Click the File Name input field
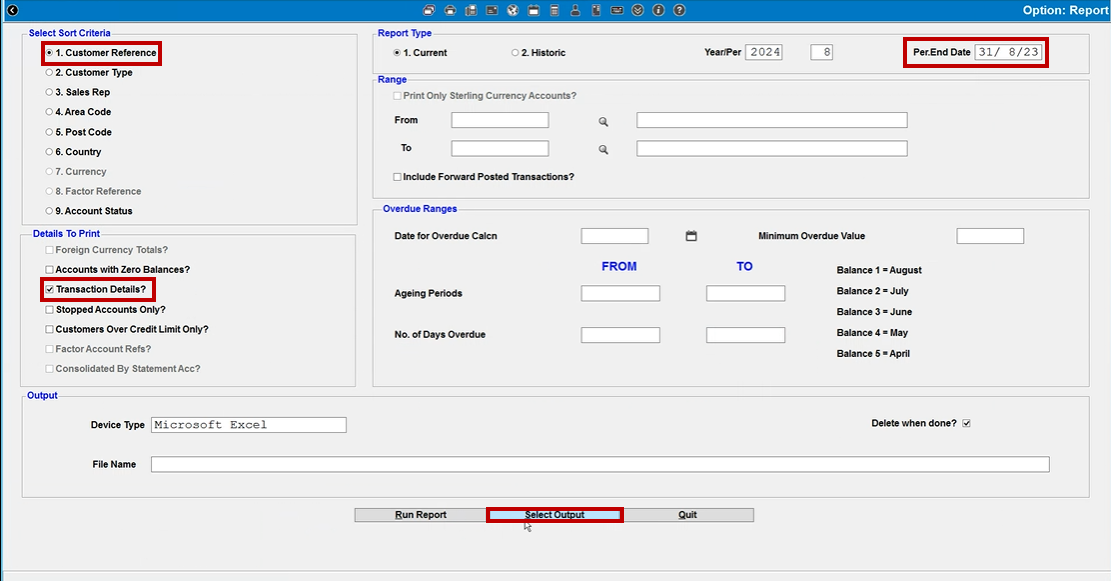This screenshot has height=581, width=1111. (x=600, y=464)
